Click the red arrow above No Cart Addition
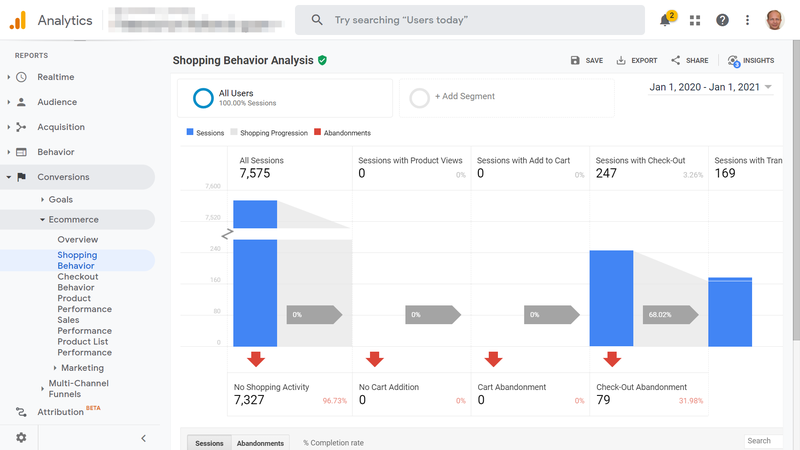Image resolution: width=800 pixels, height=450 pixels. point(375,359)
